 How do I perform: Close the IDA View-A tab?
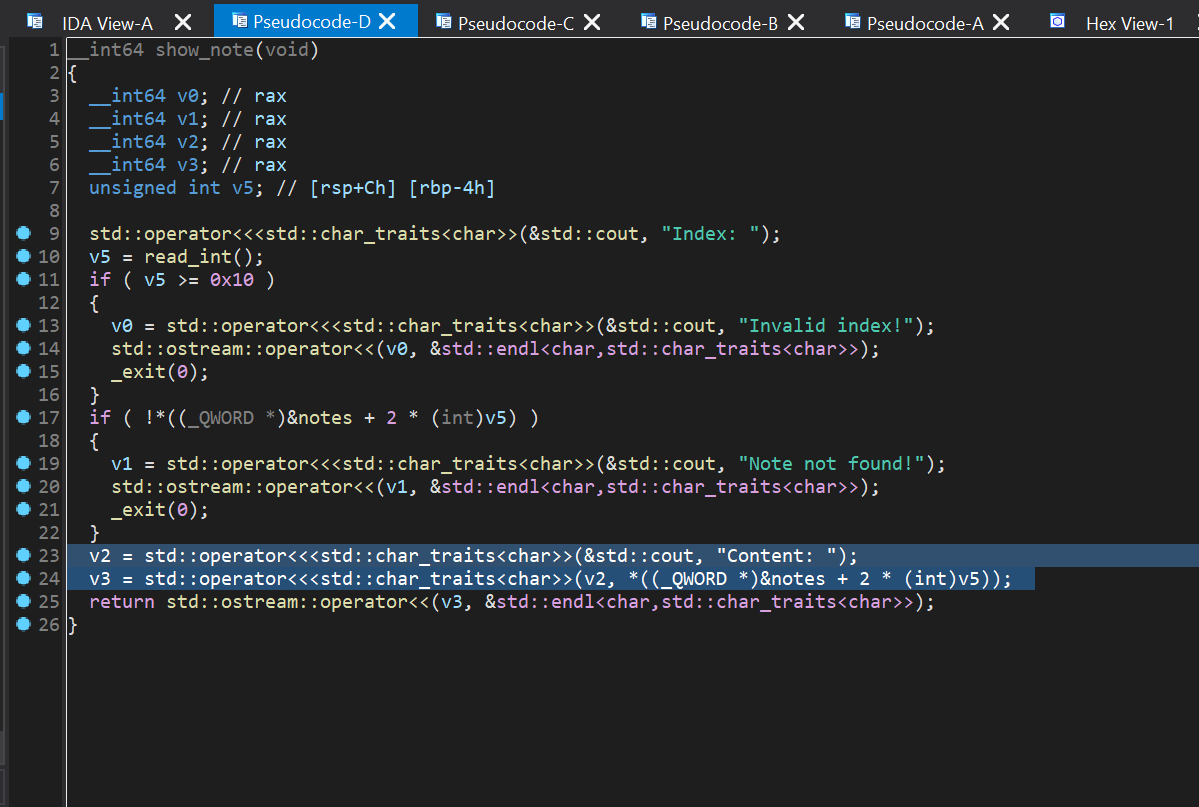point(183,22)
